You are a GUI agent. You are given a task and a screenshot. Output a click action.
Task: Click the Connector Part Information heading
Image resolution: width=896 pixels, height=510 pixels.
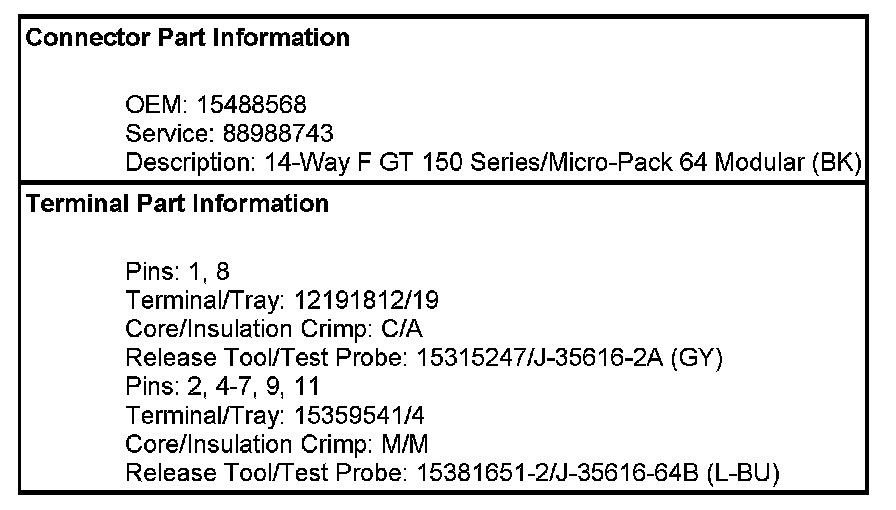(x=188, y=39)
